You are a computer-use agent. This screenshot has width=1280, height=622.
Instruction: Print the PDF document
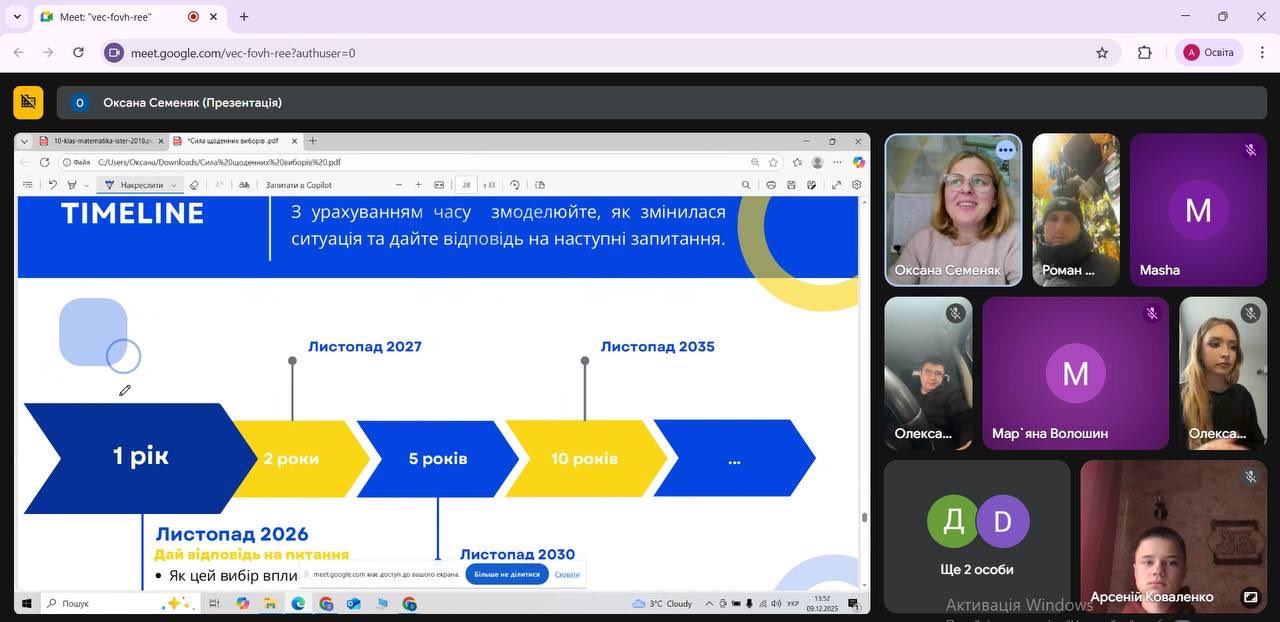(771, 185)
